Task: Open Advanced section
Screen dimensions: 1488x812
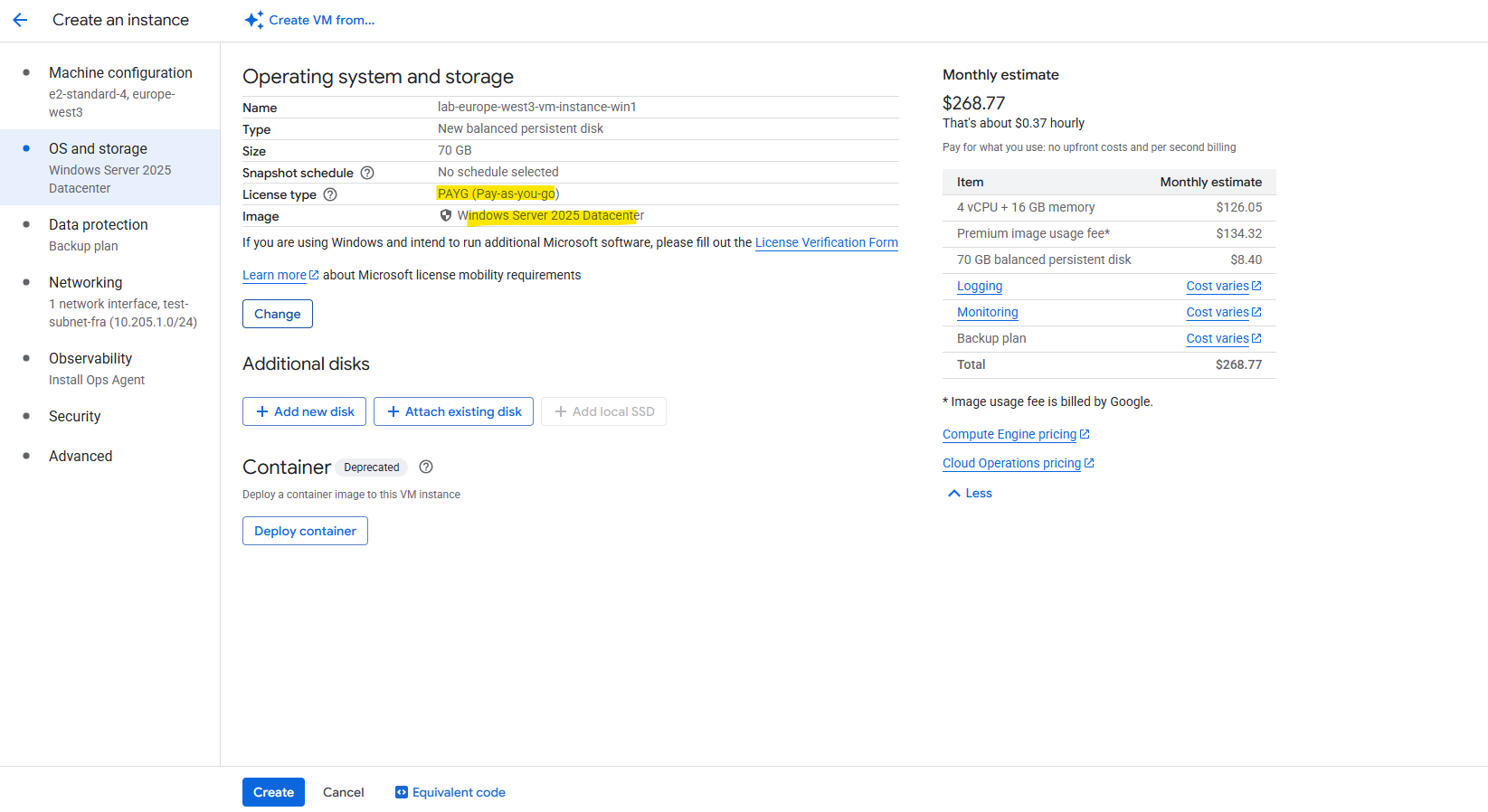Action: tap(109, 456)
